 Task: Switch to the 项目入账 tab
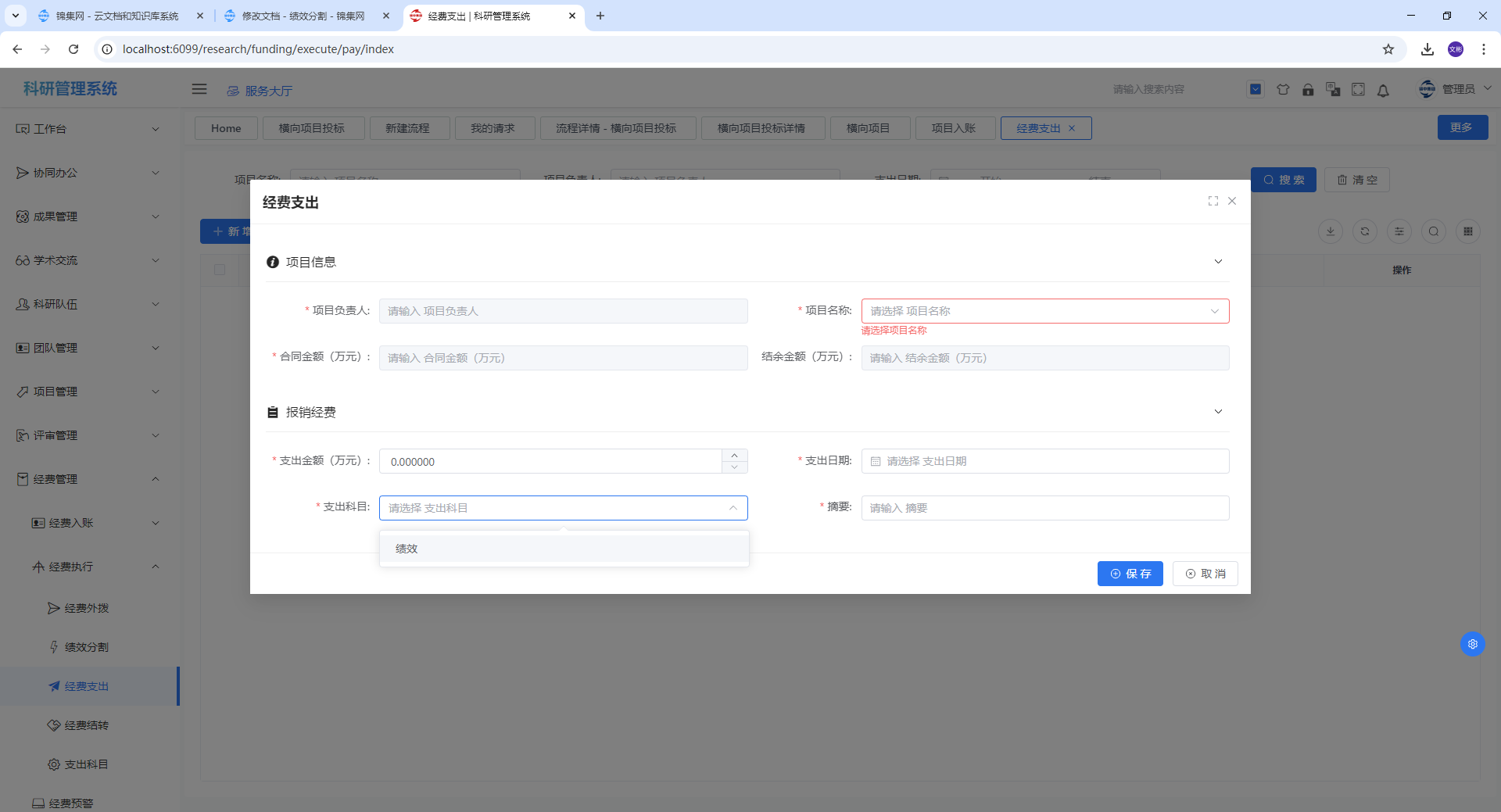(953, 128)
